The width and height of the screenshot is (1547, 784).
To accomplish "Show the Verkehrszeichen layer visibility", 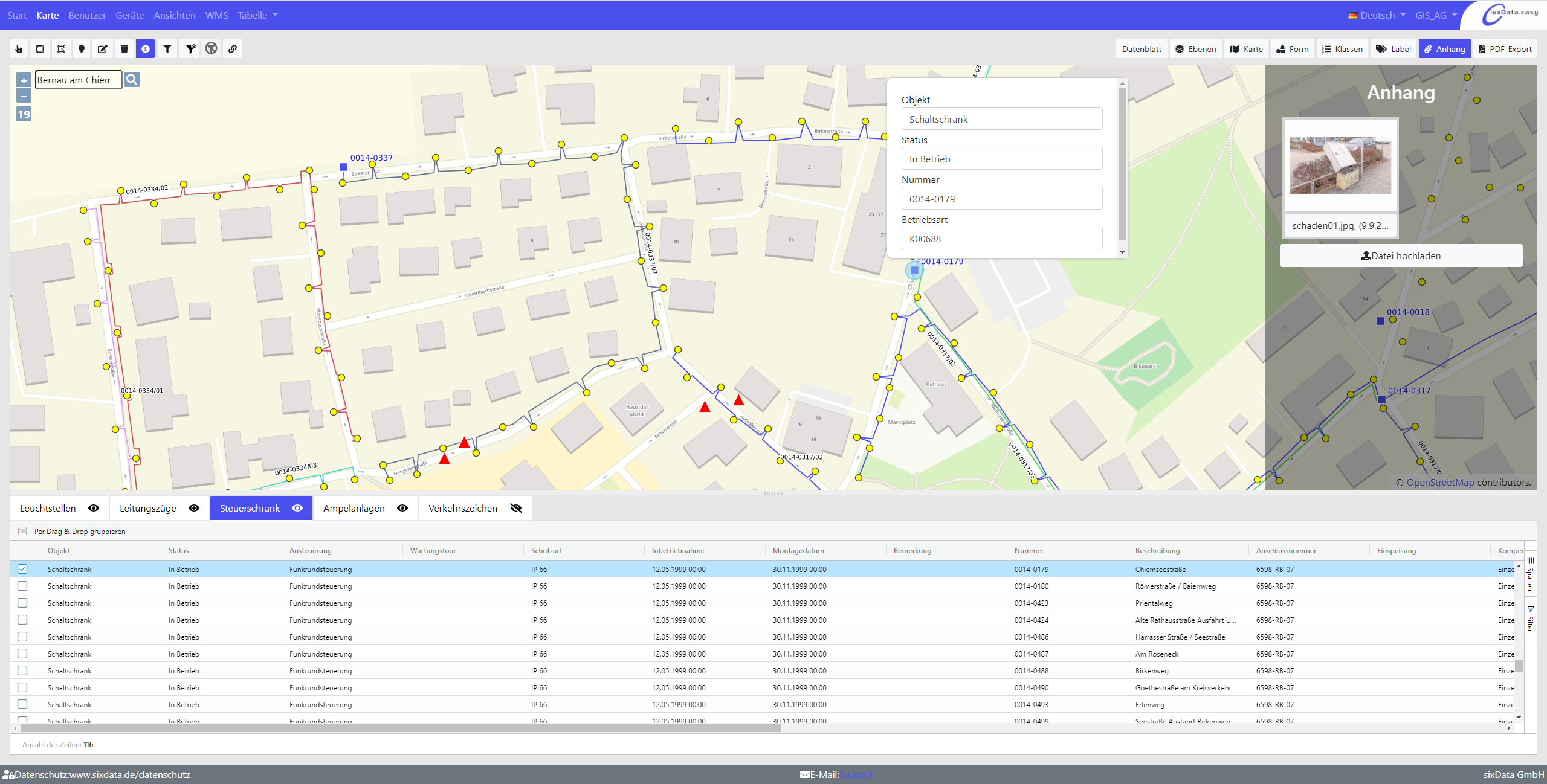I will pyautogui.click(x=516, y=508).
